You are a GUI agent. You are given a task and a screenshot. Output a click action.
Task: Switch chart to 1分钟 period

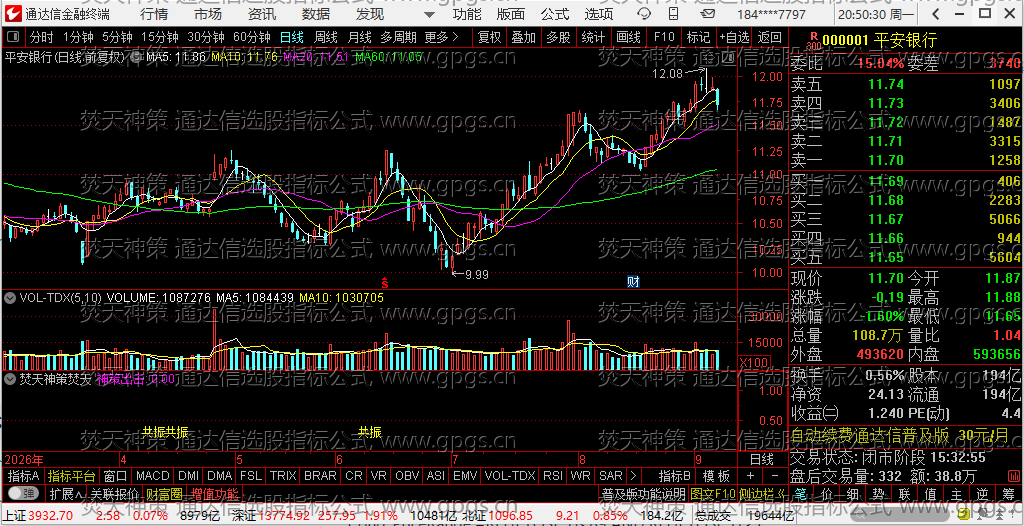(78, 37)
